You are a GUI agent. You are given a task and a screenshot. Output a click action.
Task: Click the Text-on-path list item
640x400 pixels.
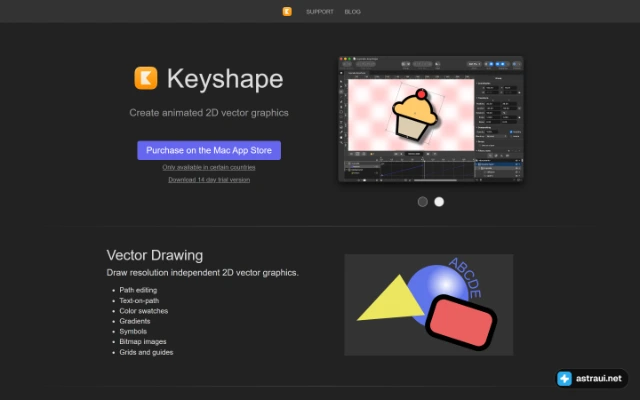139,300
